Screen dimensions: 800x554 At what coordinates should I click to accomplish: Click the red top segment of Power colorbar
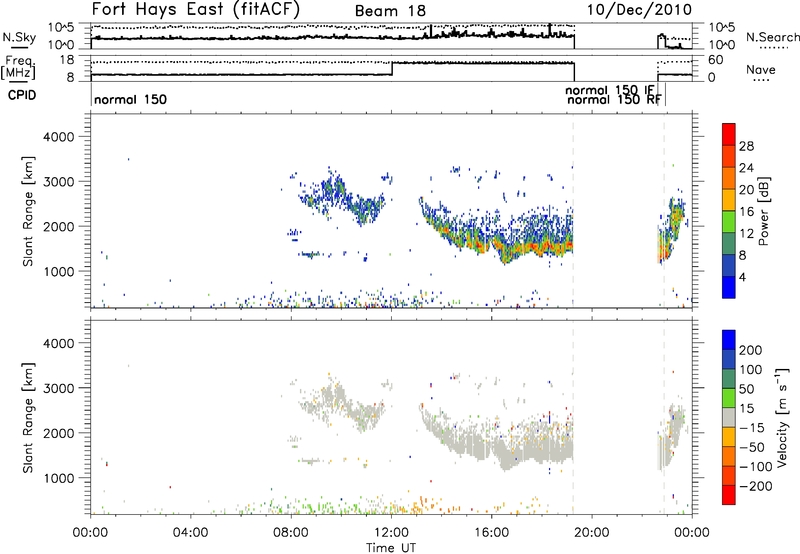729,135
